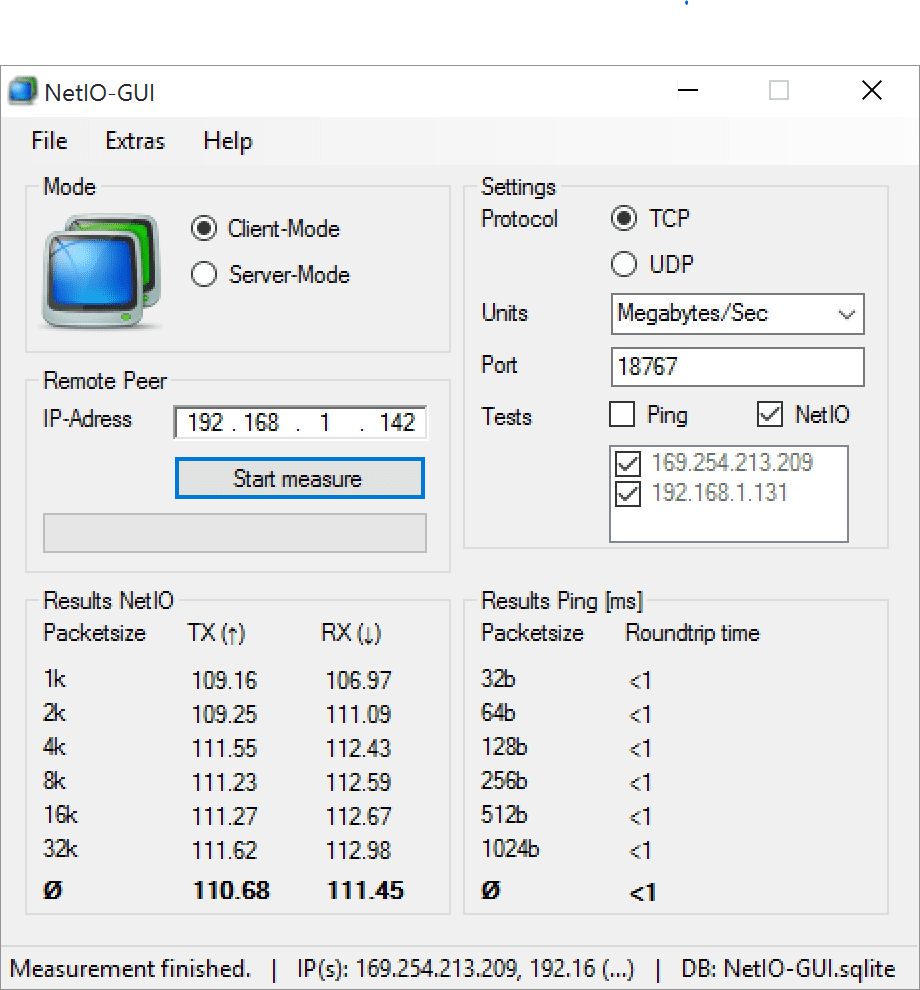Click the 512b ping packetsize row

click(504, 814)
